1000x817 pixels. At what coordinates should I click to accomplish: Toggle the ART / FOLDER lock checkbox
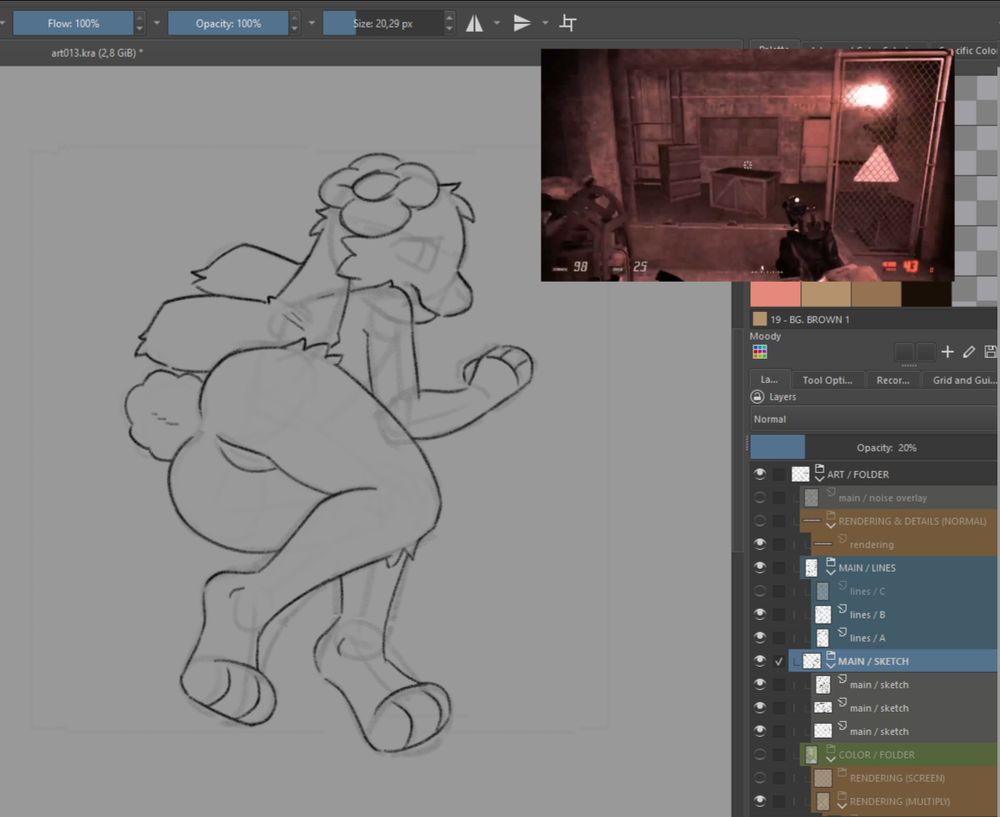(x=779, y=474)
